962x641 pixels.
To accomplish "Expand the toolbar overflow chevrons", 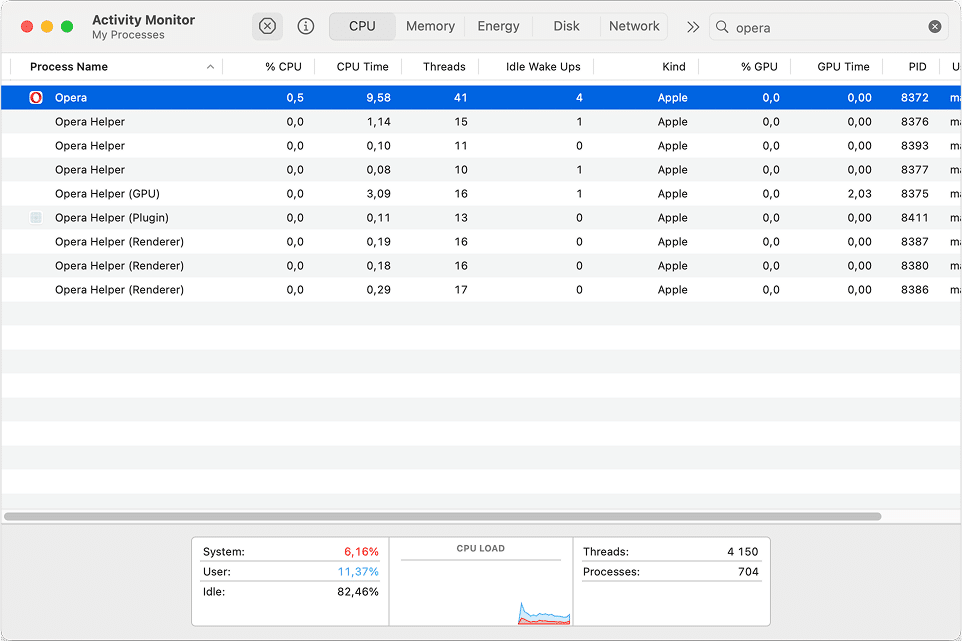I will click(693, 27).
